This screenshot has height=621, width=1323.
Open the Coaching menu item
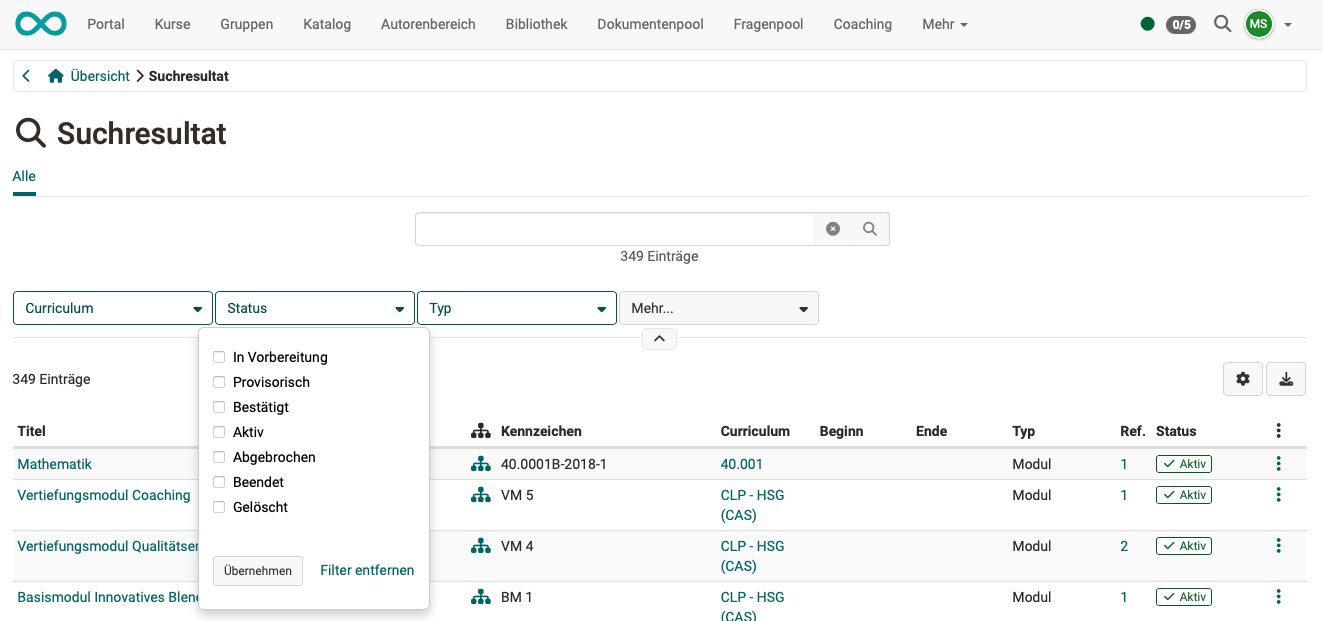[x=862, y=24]
